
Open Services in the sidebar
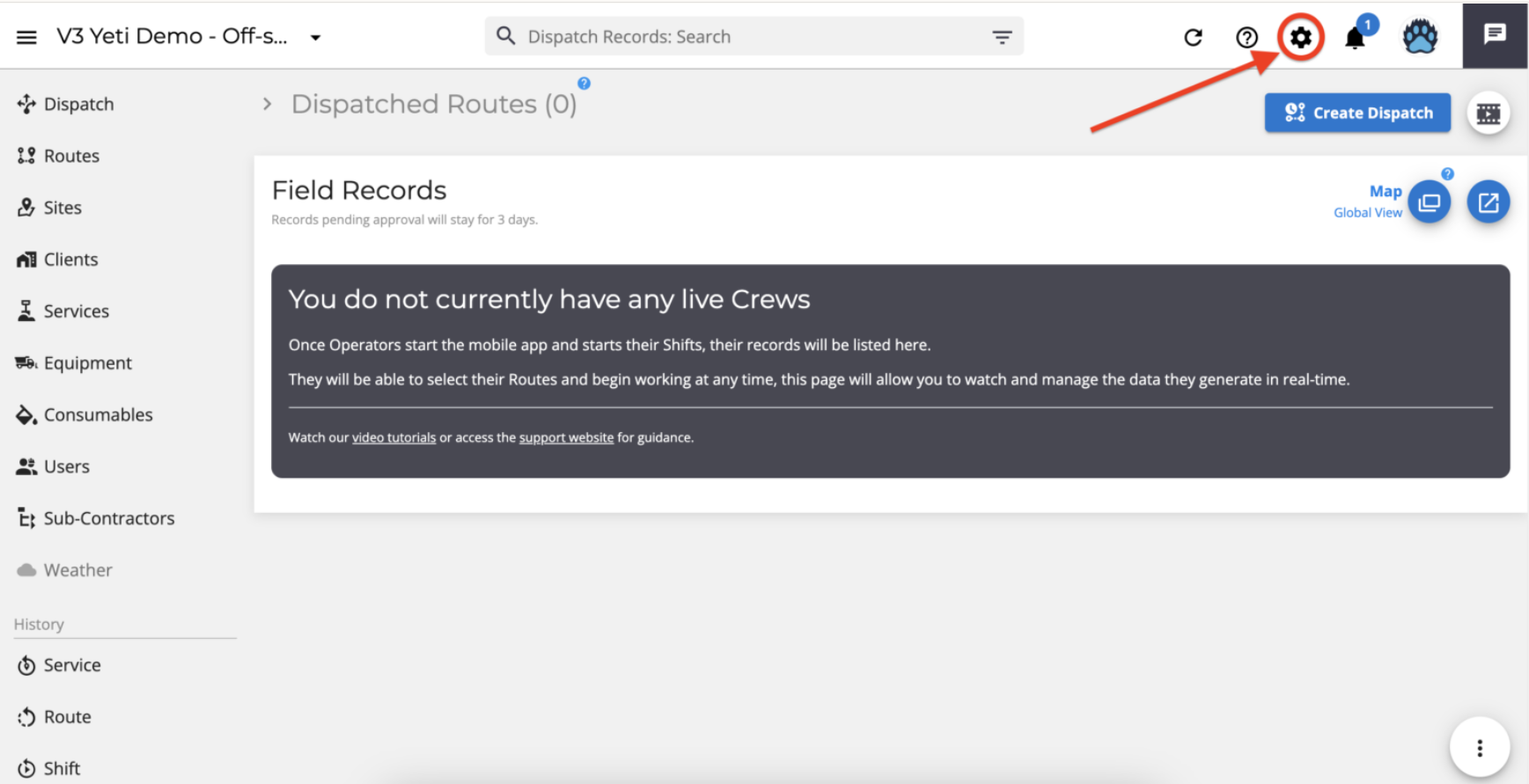pyautogui.click(x=62, y=311)
